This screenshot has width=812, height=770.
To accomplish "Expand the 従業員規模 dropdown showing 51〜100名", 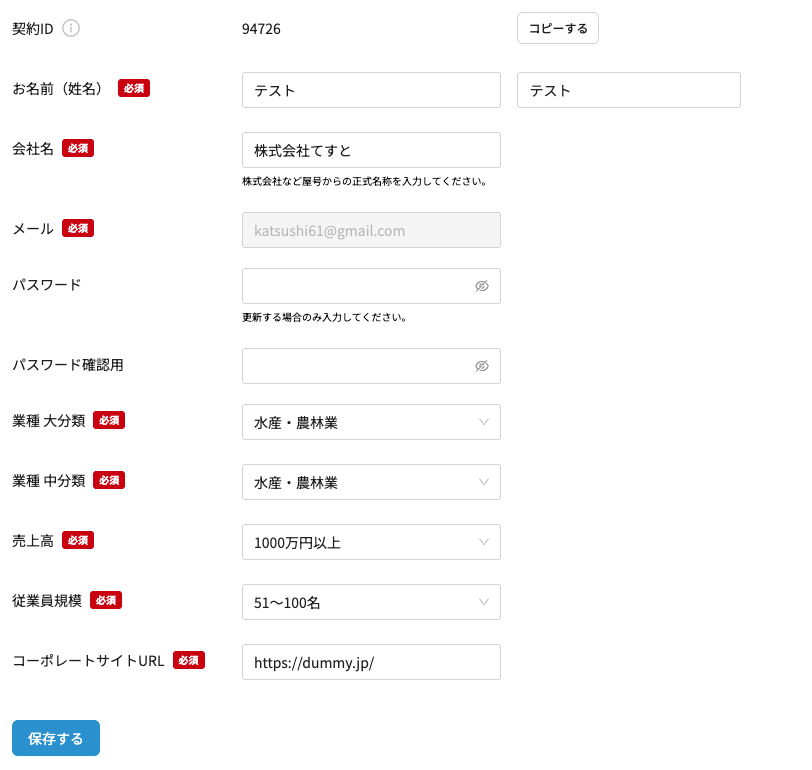I will 371,602.
